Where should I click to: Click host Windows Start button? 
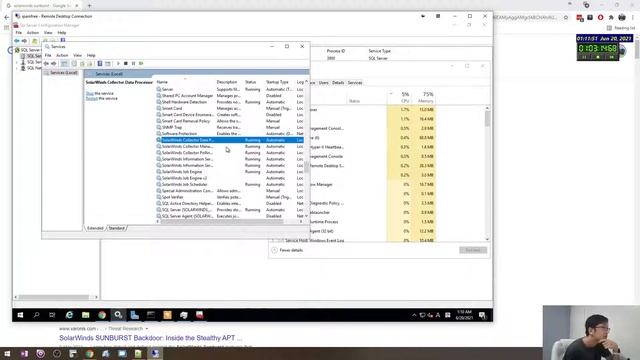click(7, 353)
